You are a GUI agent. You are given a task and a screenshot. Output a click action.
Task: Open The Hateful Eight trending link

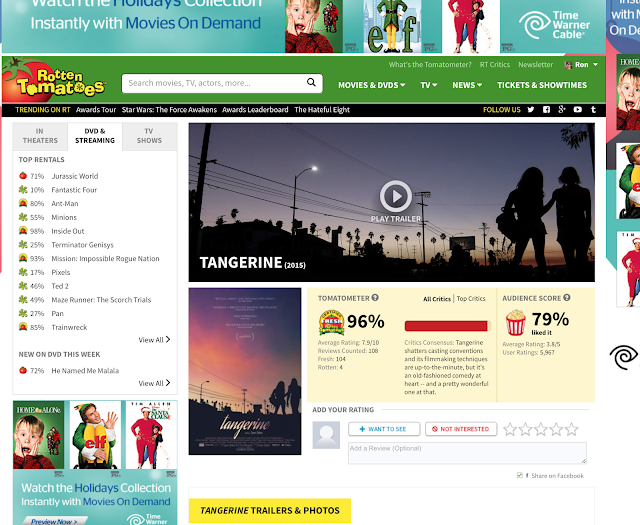pos(322,109)
